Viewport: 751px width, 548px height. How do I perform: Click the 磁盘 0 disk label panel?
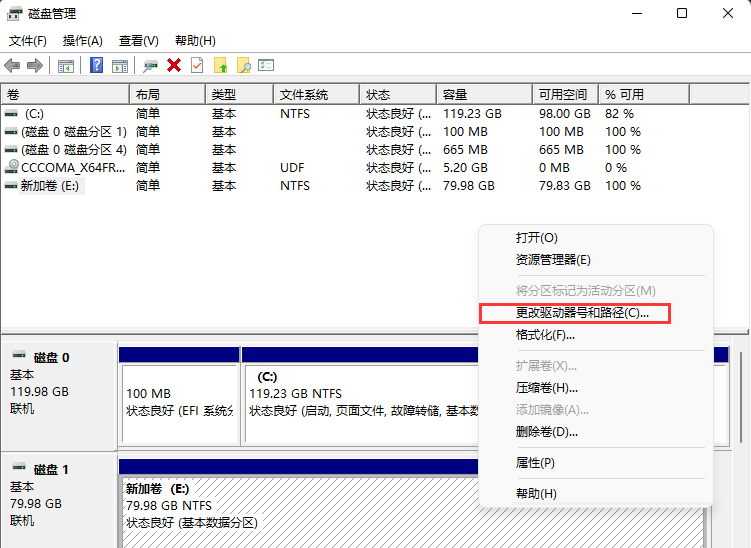[60, 395]
